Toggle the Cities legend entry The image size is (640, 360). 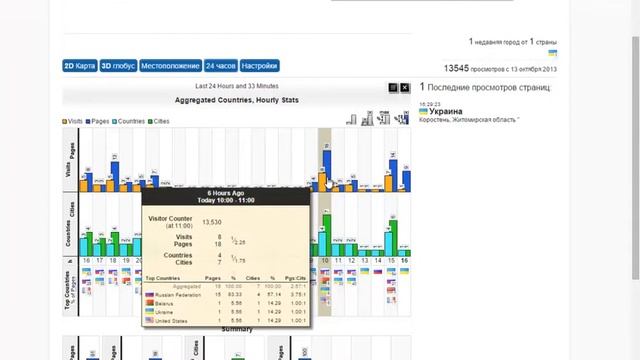pos(158,121)
